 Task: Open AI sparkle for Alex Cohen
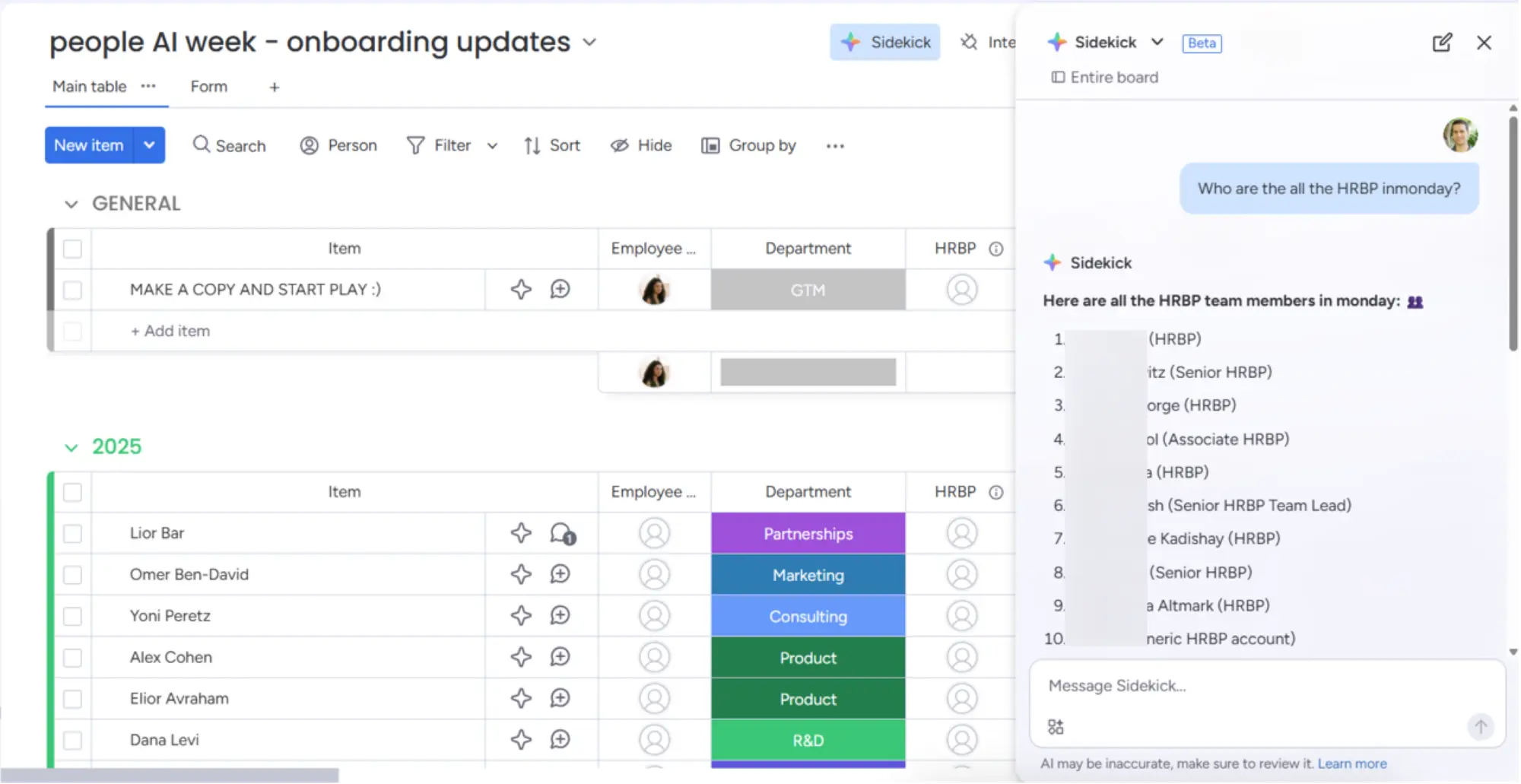[x=521, y=657]
